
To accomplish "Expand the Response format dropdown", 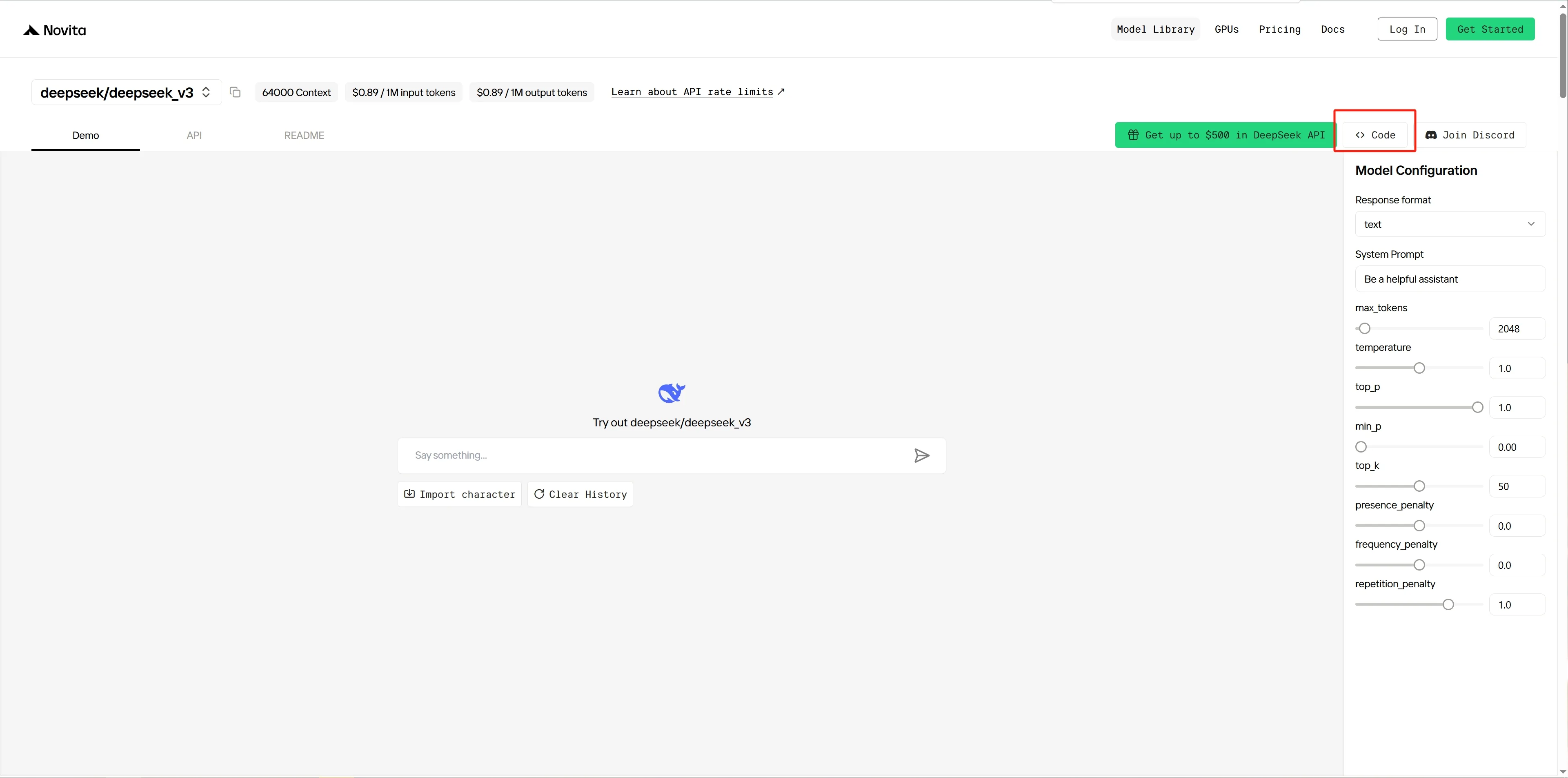I will [1450, 224].
